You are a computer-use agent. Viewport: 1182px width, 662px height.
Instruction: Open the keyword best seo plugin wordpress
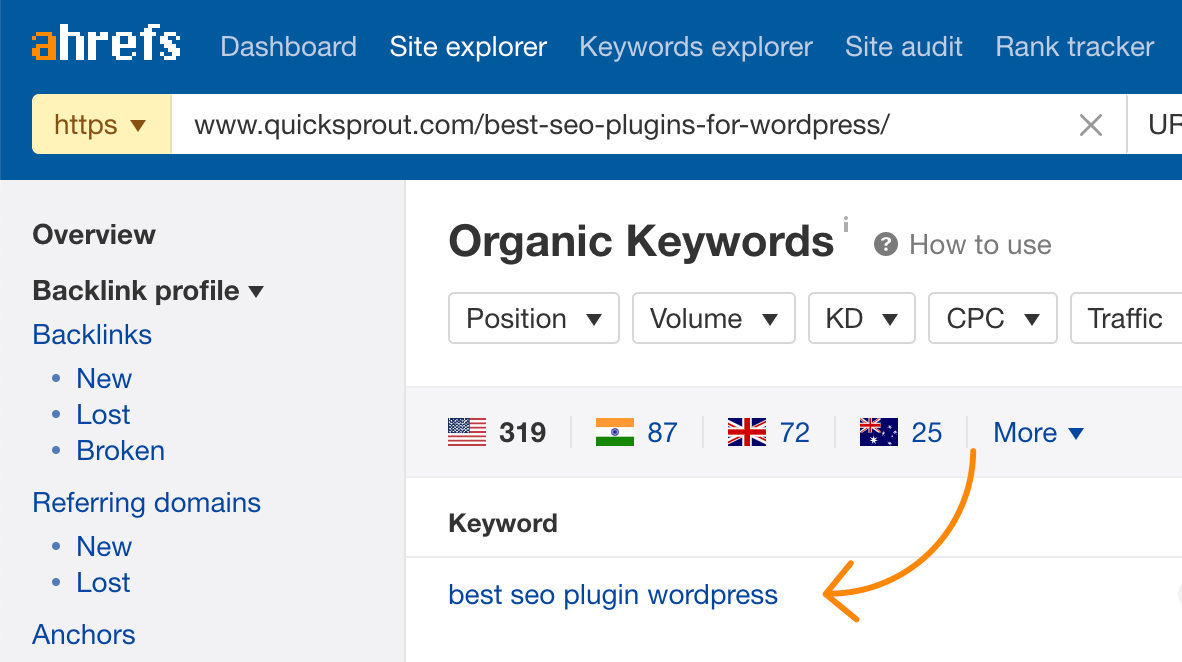(x=613, y=594)
